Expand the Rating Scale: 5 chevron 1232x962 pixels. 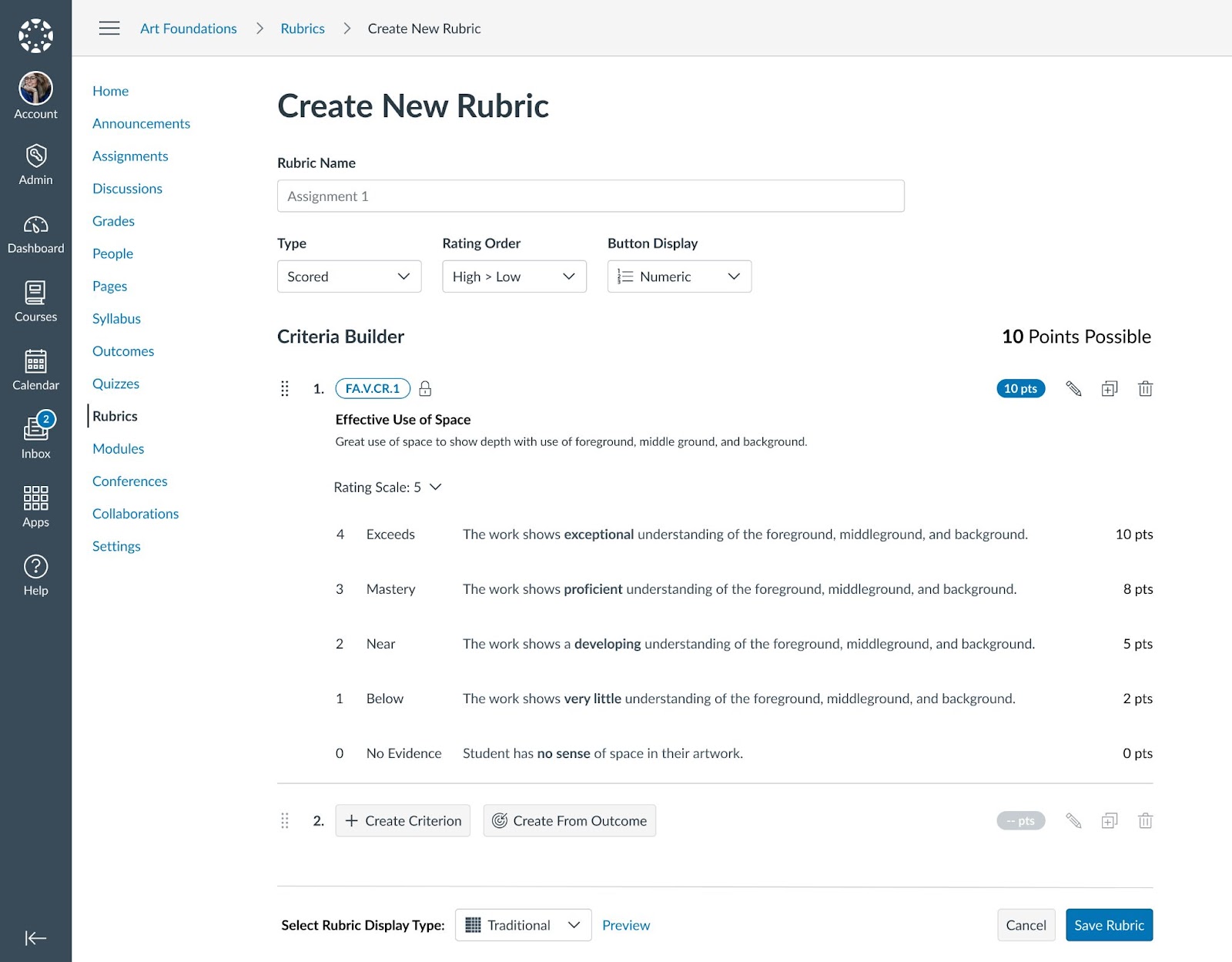[435, 487]
